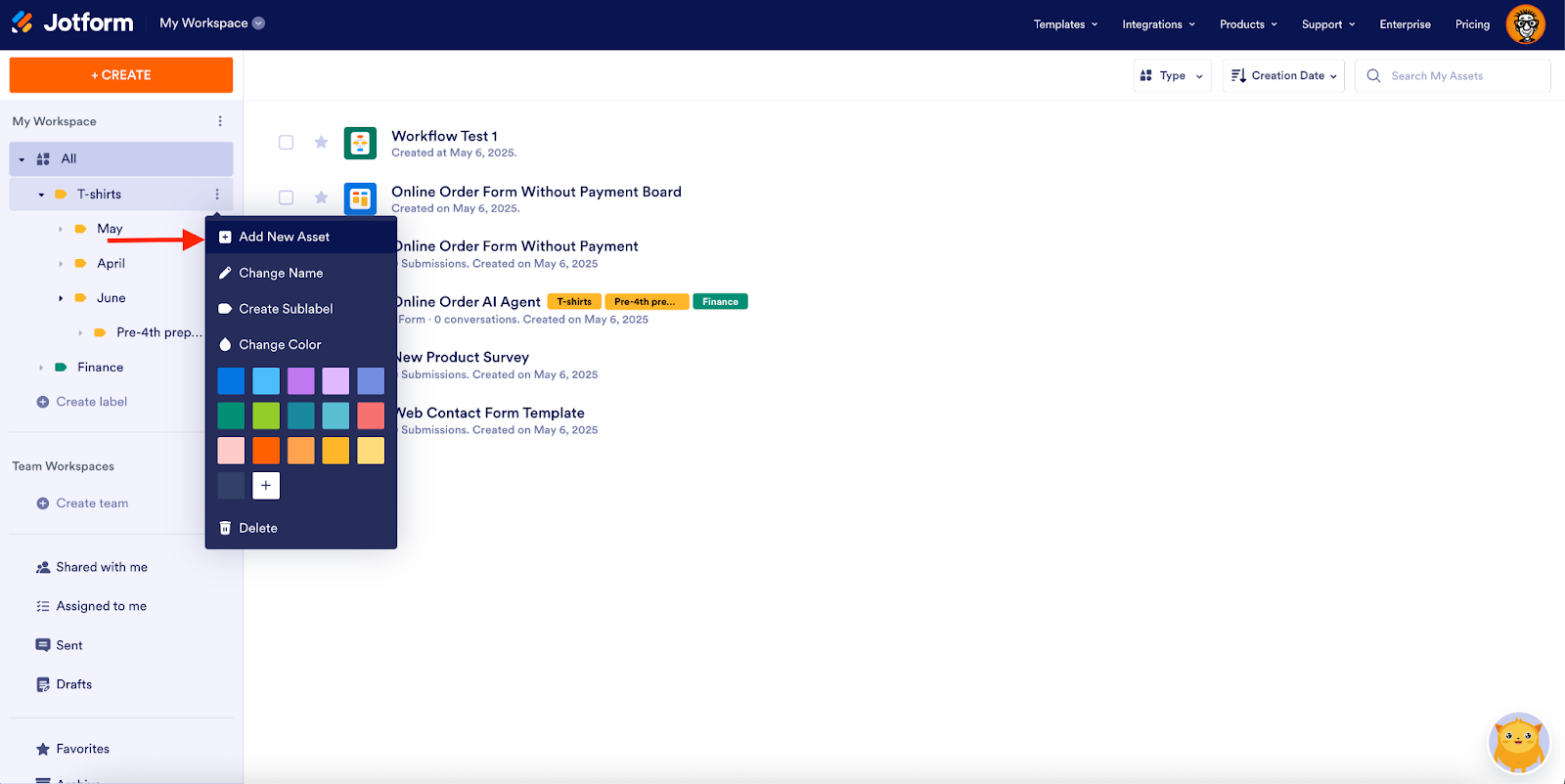Viewport: 1565px width, 784px height.
Task: Click the Drafts document icon
Action: click(43, 684)
